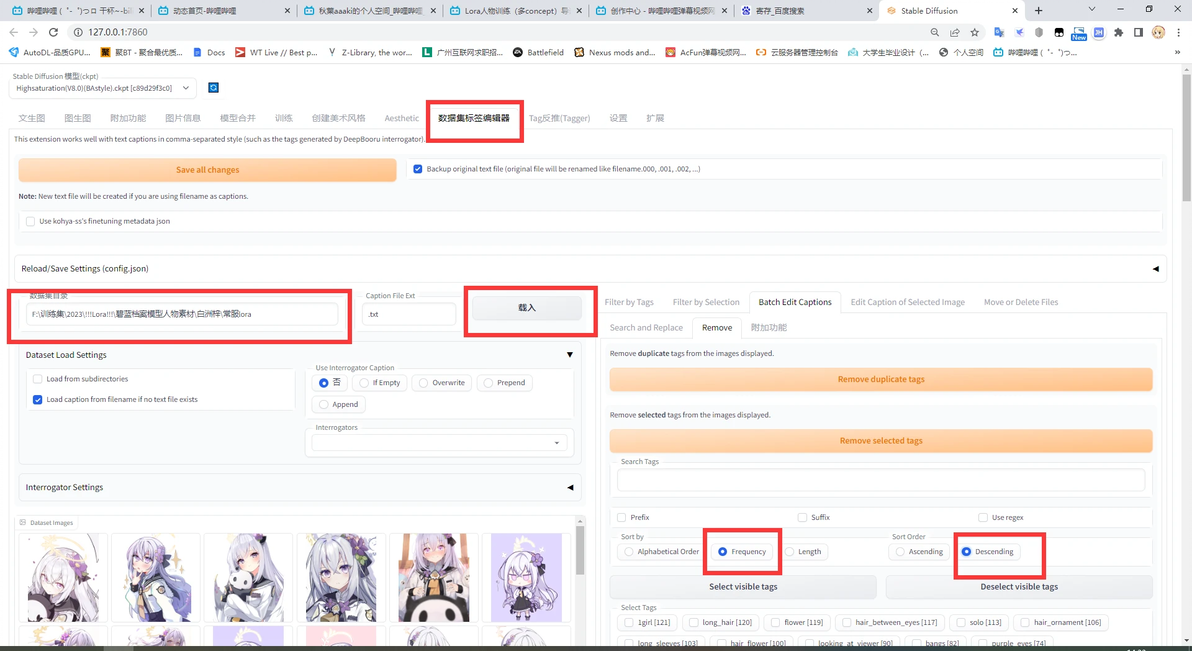Open the AutoDL bookmark

[x=50, y=52]
